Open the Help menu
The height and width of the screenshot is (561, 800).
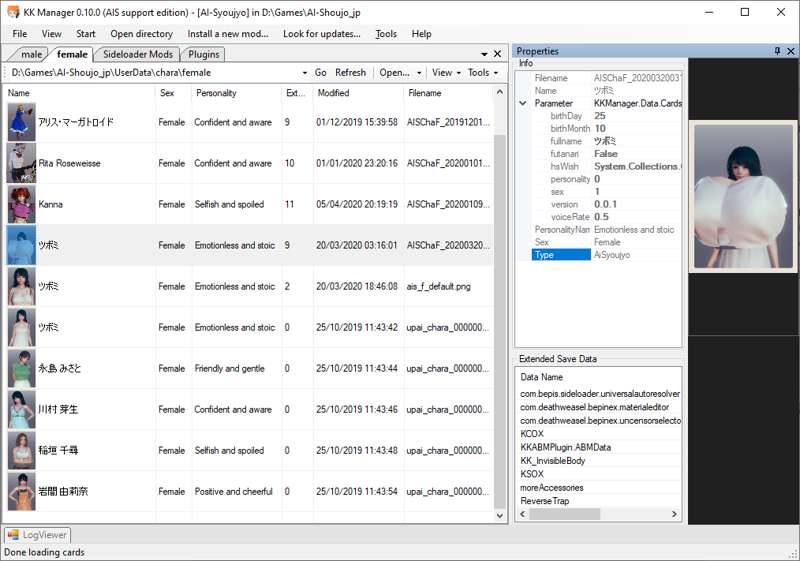pos(421,34)
